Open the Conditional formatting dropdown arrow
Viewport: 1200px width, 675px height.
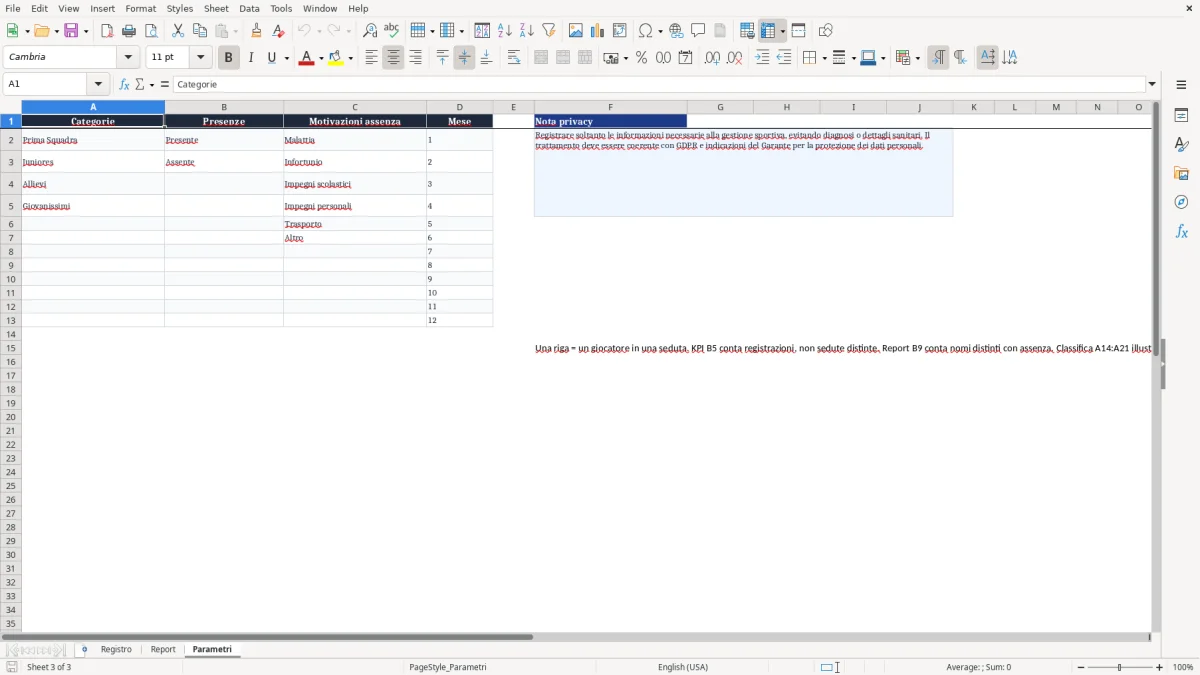917,58
